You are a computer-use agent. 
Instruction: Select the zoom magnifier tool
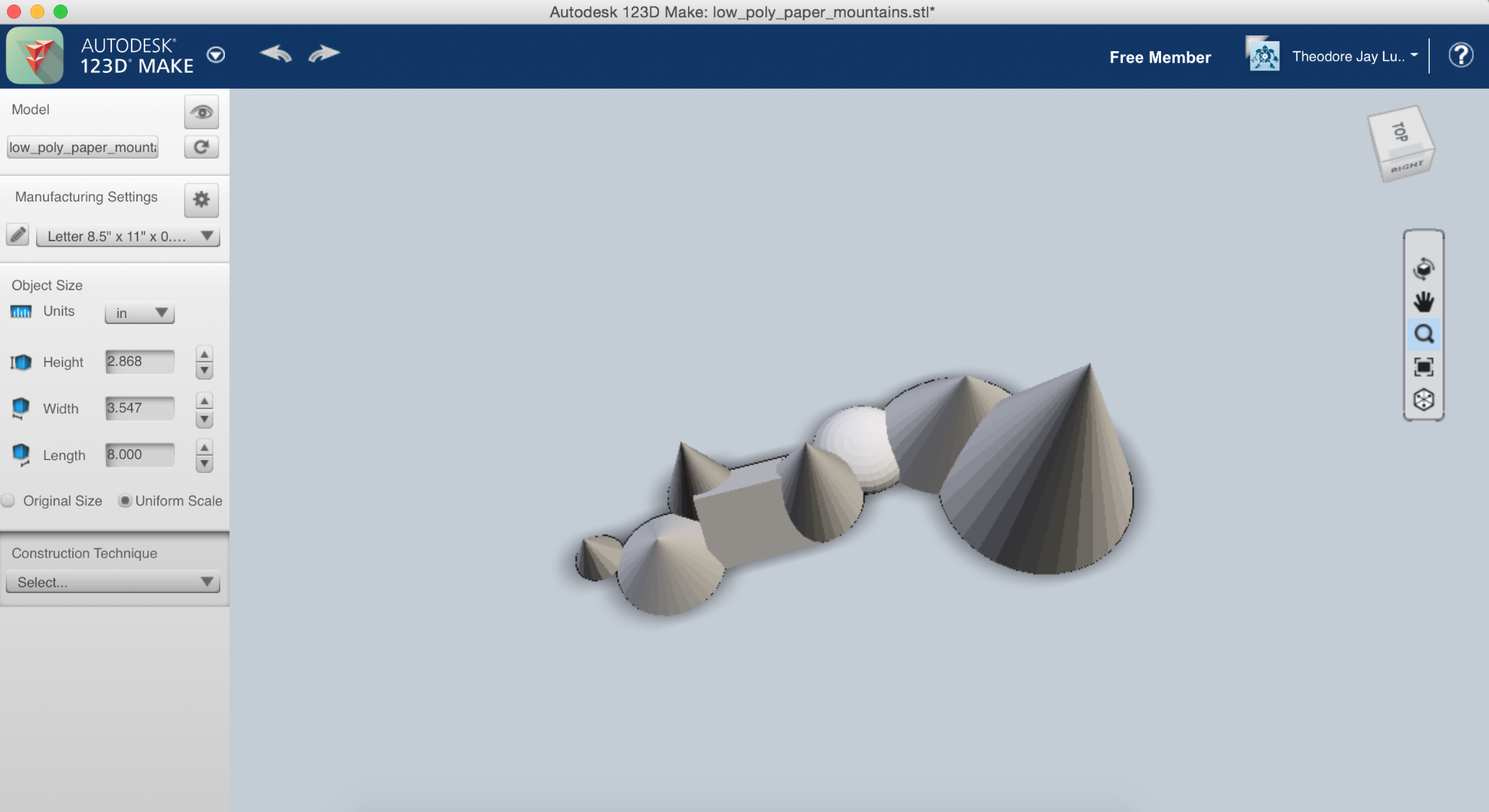click(1423, 334)
